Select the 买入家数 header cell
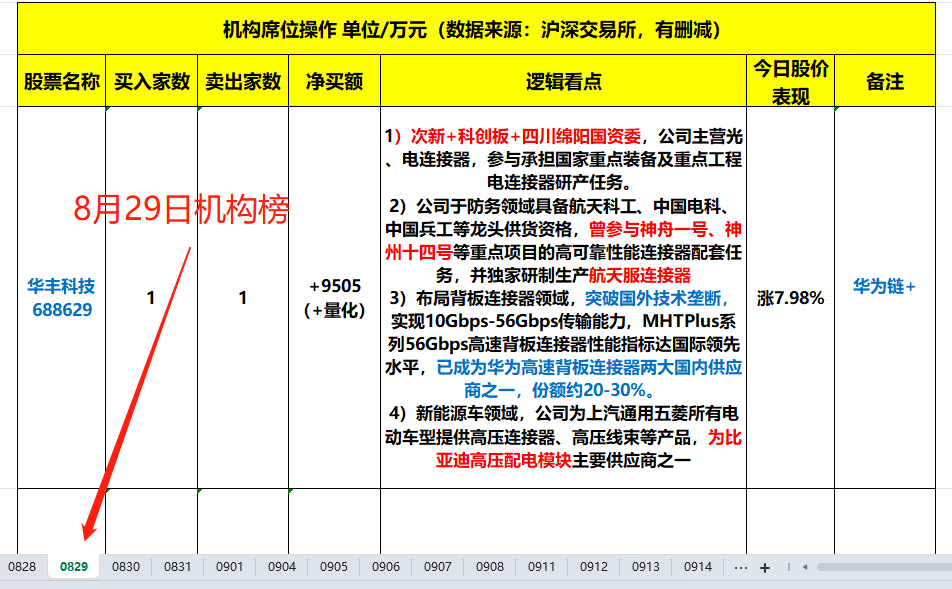This screenshot has width=952, height=589. tap(152, 81)
